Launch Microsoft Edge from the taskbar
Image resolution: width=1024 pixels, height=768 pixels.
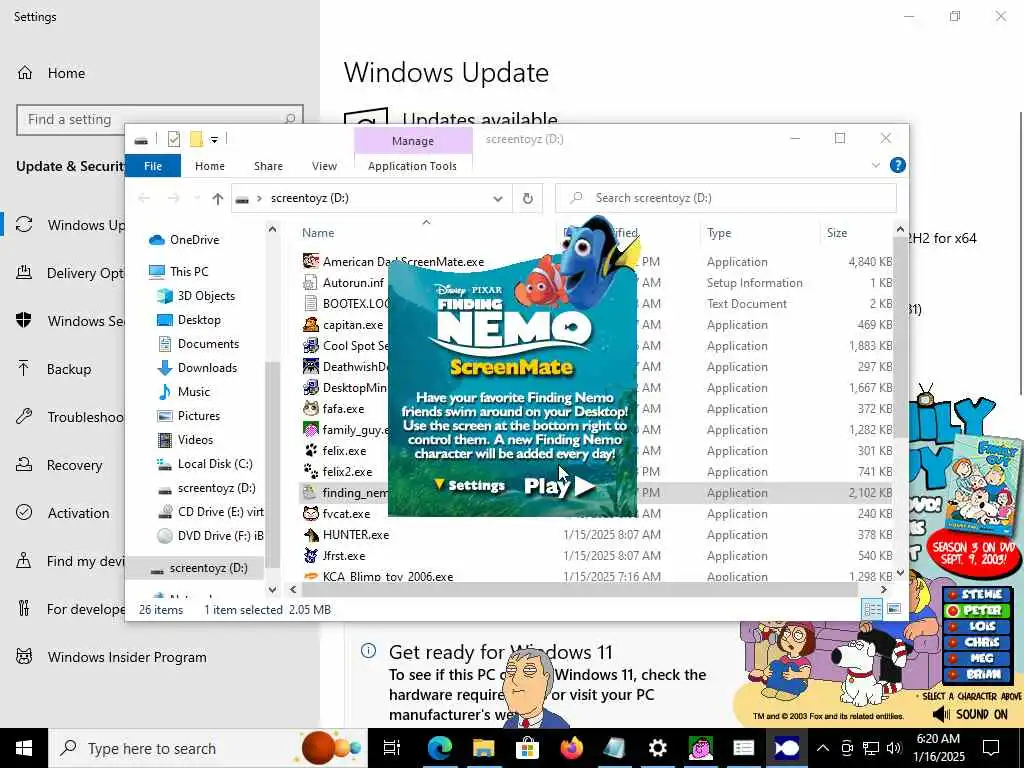tap(440, 748)
